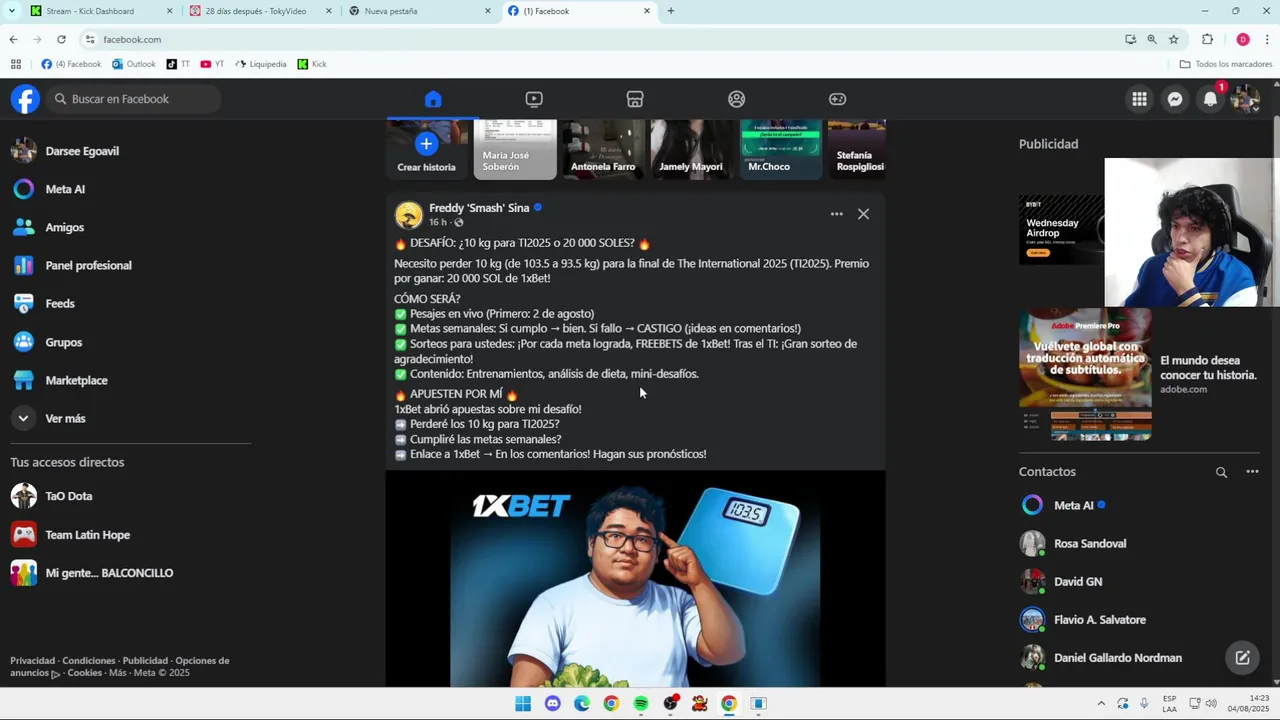Open Todos los marcadores folder
This screenshot has height=720, width=1280.
click(1226, 64)
